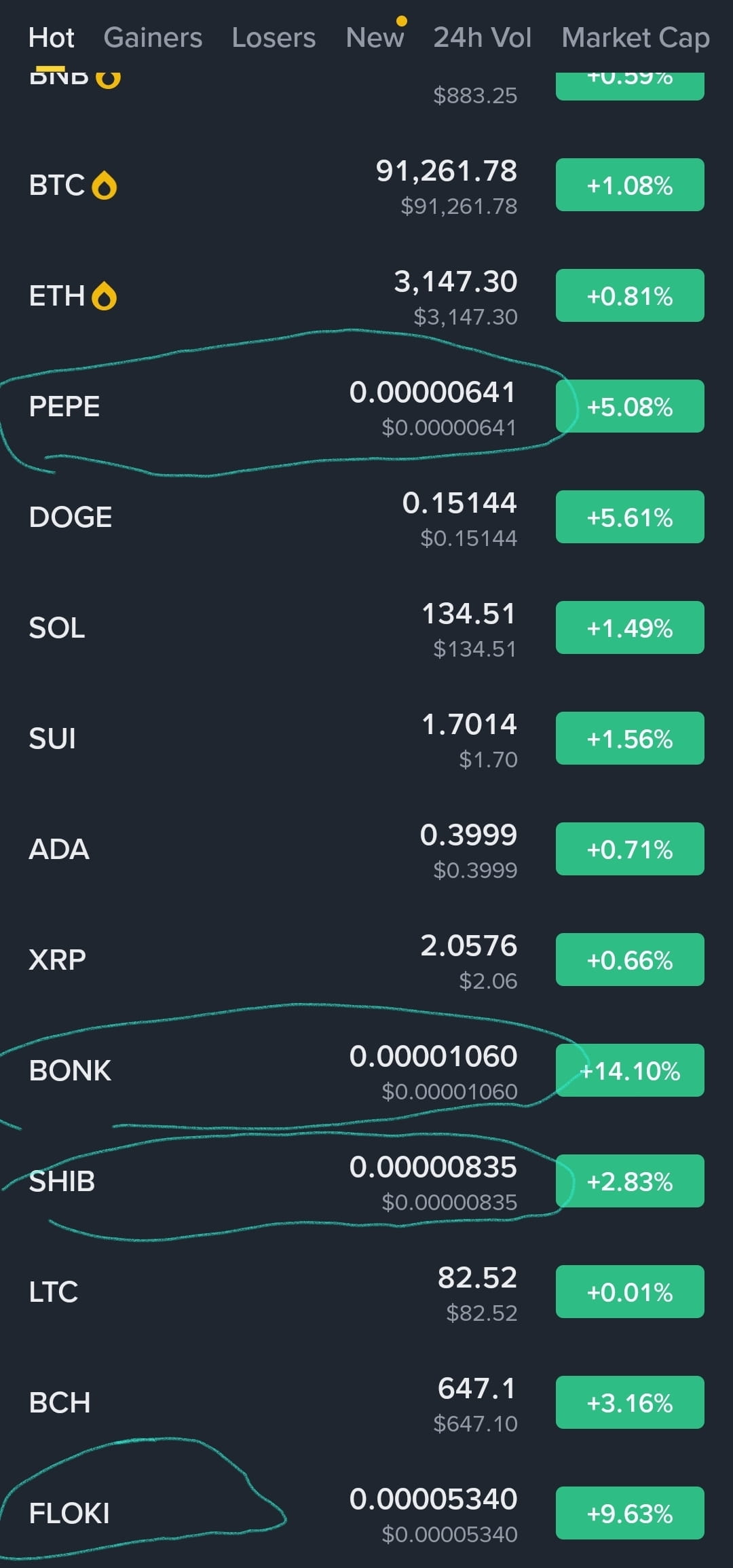Image resolution: width=733 pixels, height=1568 pixels.
Task: Tap the flame icon beside BNB
Action: (x=108, y=79)
